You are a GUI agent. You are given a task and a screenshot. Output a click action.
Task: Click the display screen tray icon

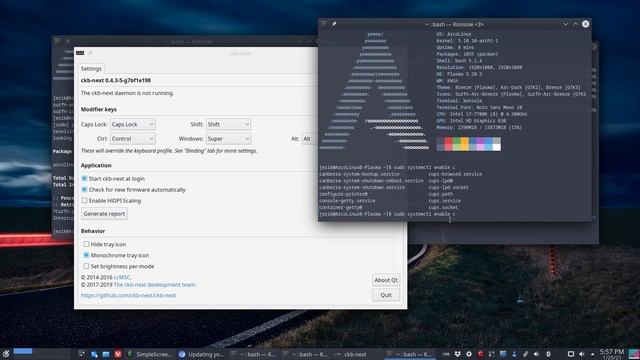point(571,354)
